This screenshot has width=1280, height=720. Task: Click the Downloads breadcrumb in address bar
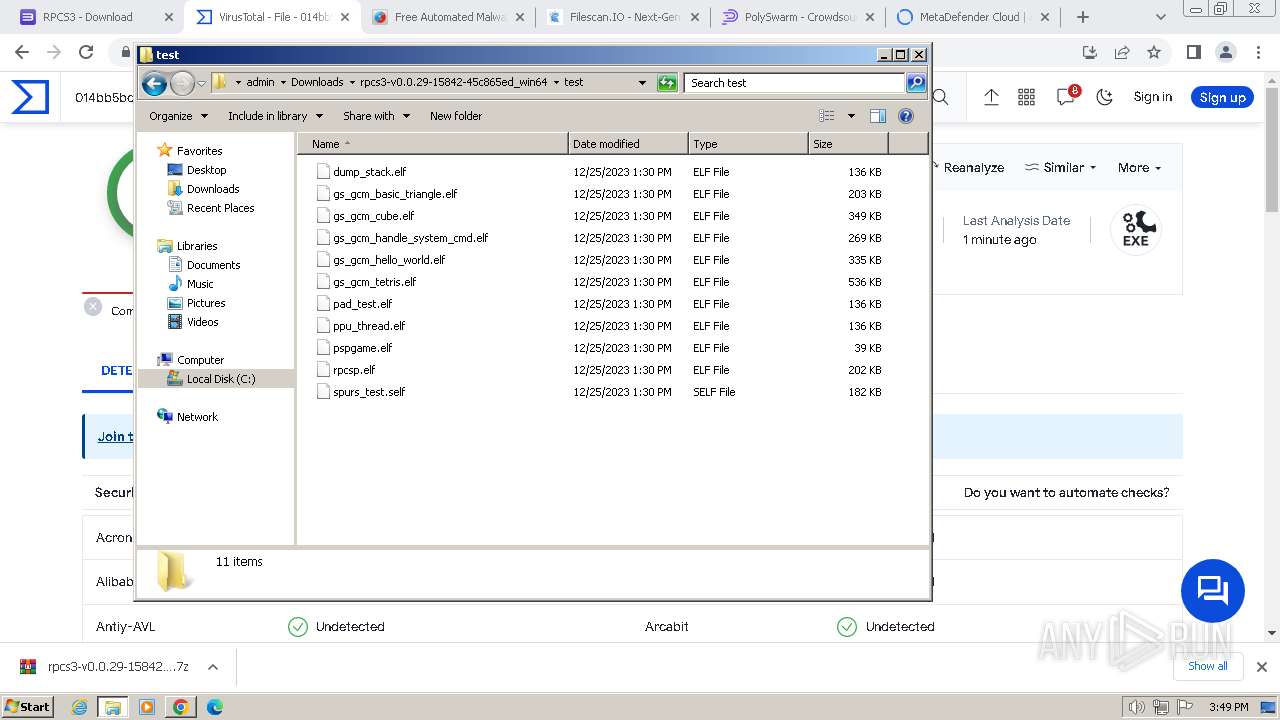317,83
